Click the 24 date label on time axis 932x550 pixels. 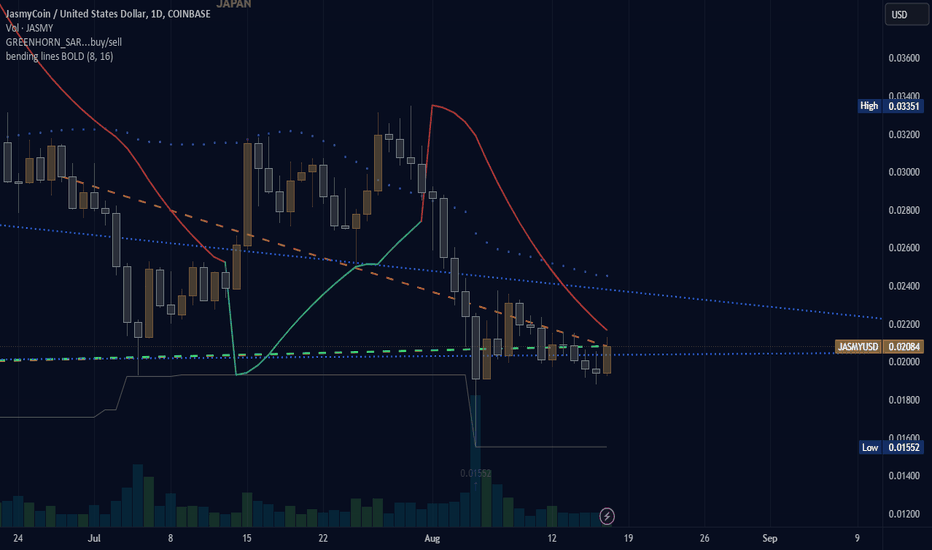pyautogui.click(x=18, y=538)
